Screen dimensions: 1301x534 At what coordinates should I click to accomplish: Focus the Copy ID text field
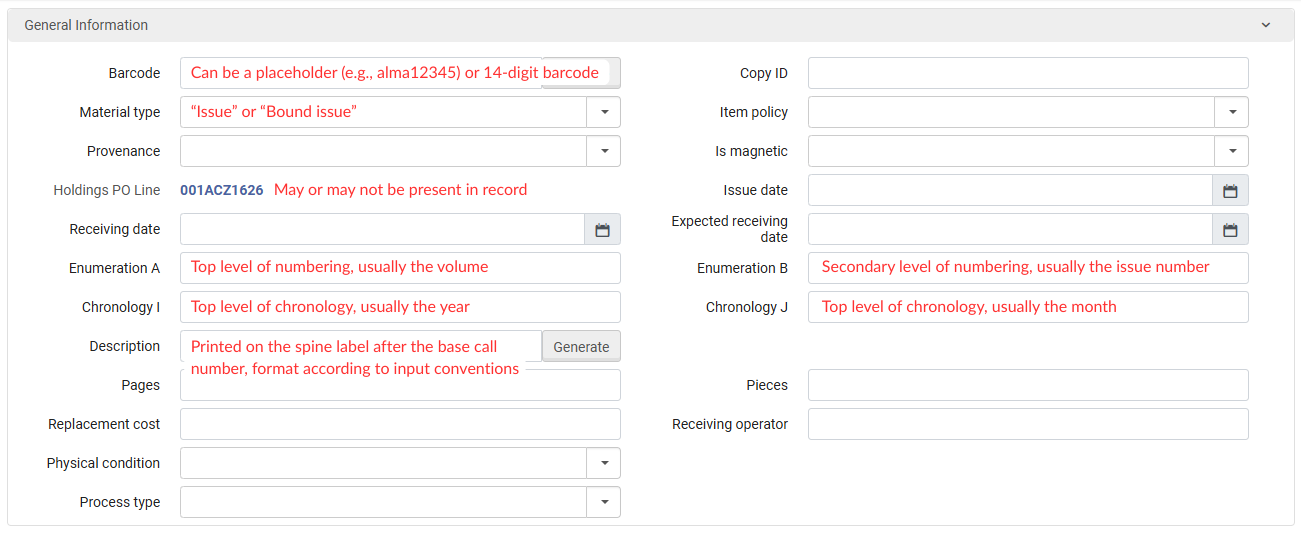coord(1027,73)
